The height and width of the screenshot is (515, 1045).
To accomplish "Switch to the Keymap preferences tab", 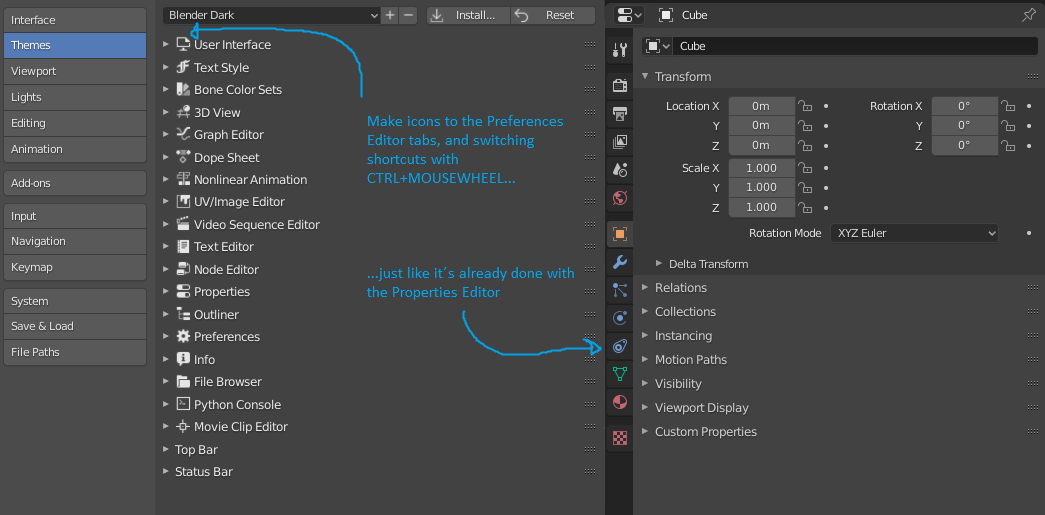I will (75, 267).
